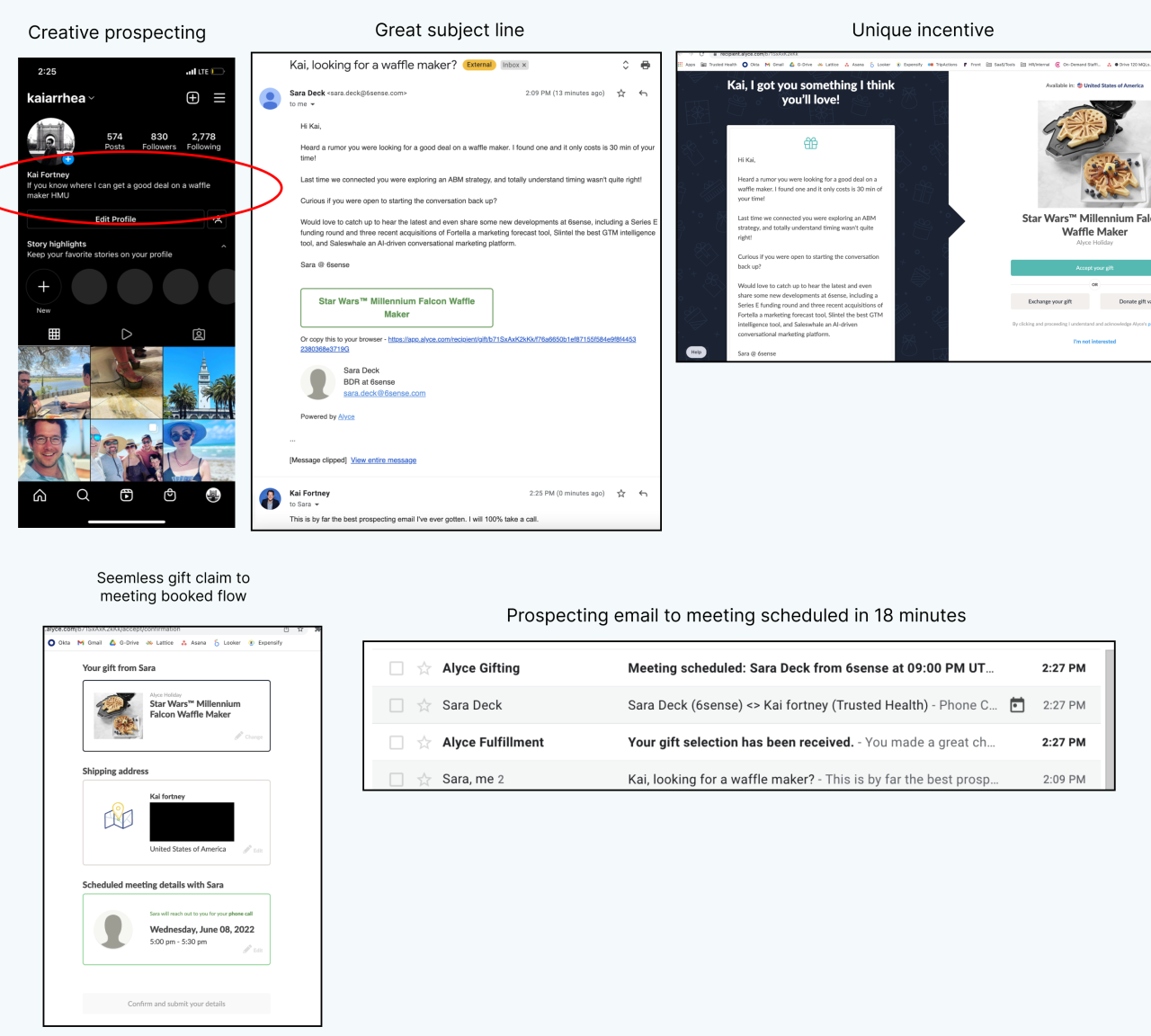Star the Alyce Gifting email
This screenshot has width=1151, height=1036.
pyautogui.click(x=424, y=668)
